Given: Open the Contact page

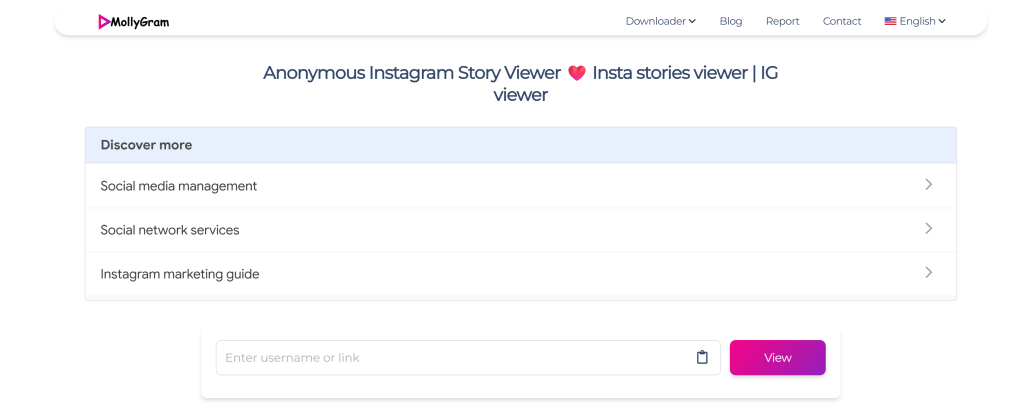Looking at the screenshot, I should (x=842, y=21).
